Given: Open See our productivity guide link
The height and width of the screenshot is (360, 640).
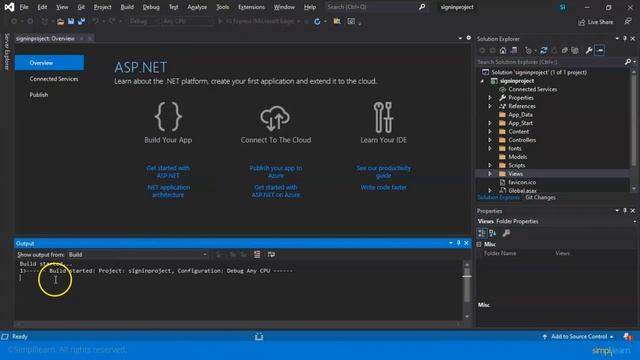Looking at the screenshot, I should [383, 171].
